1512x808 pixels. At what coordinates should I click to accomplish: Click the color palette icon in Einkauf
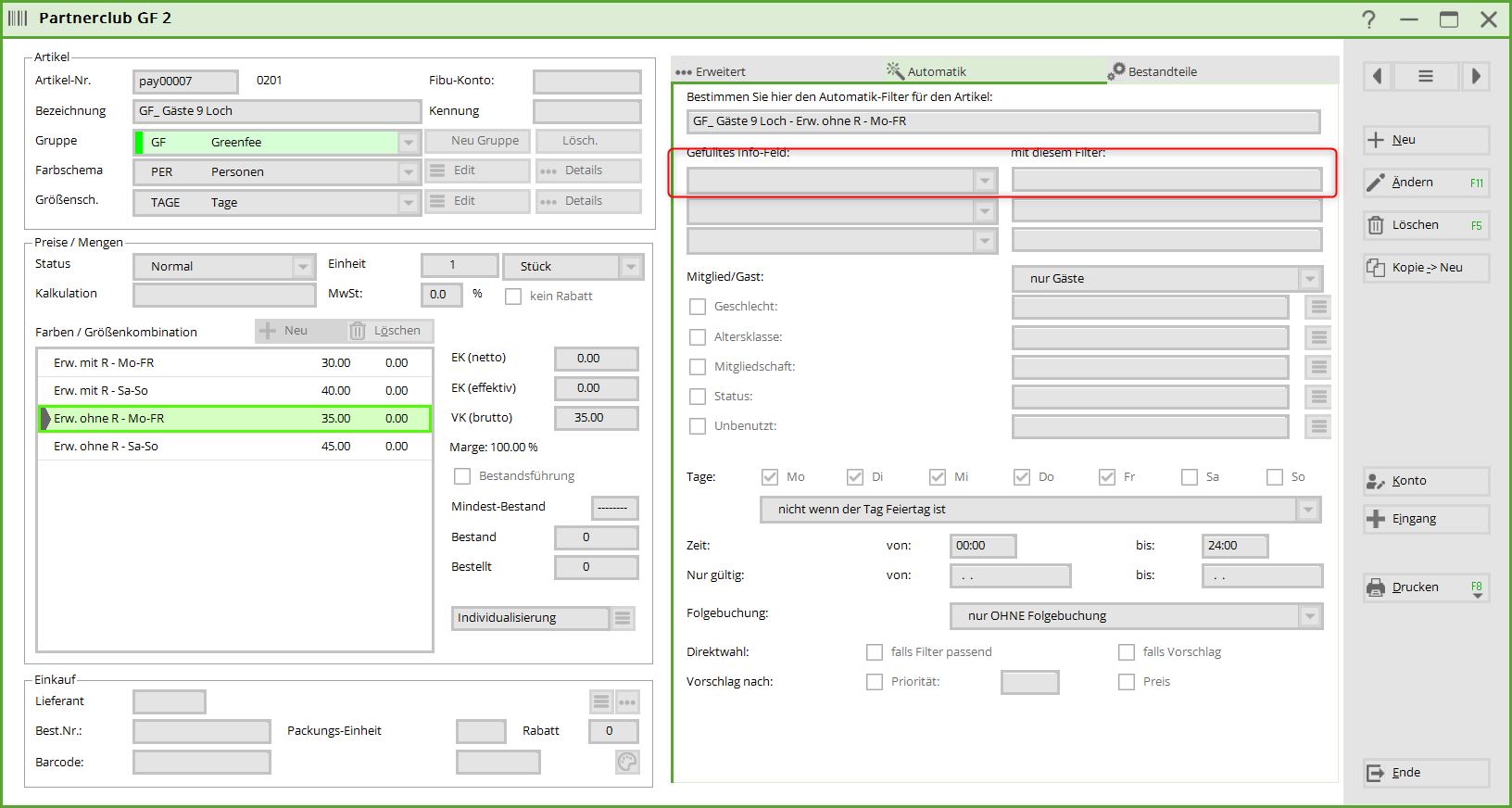(x=627, y=762)
